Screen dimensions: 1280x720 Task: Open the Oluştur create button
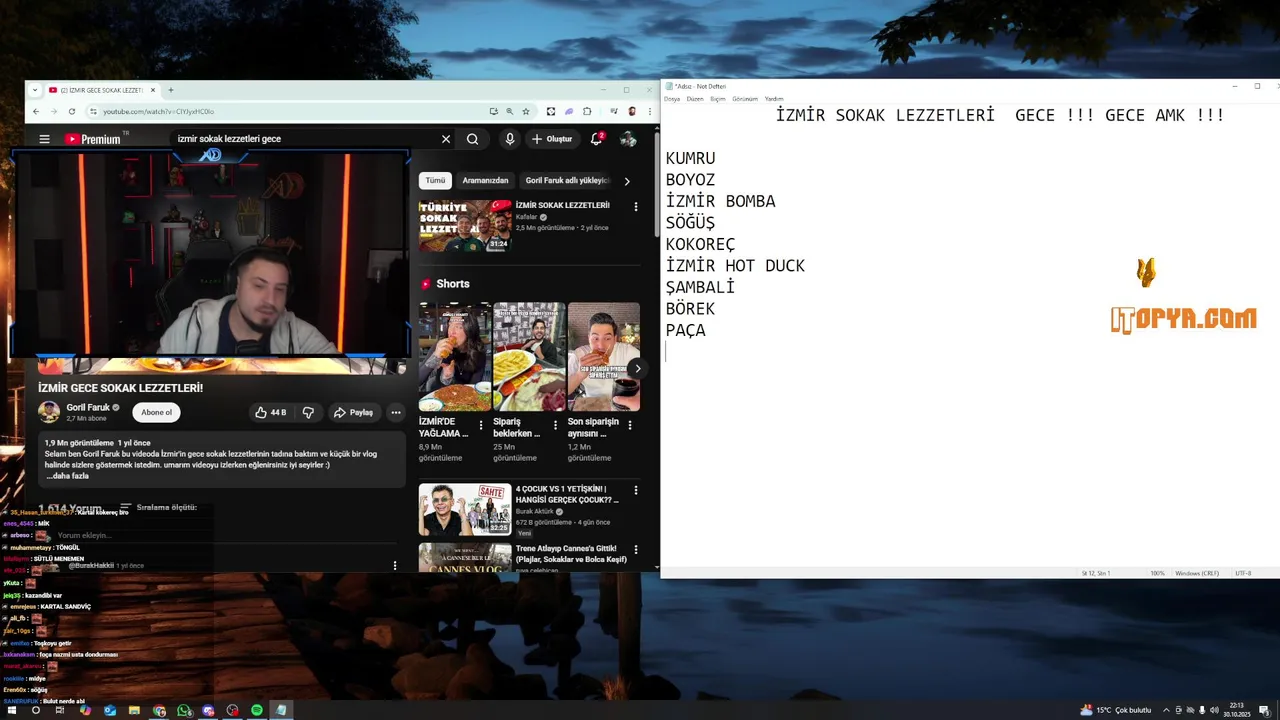click(x=552, y=139)
